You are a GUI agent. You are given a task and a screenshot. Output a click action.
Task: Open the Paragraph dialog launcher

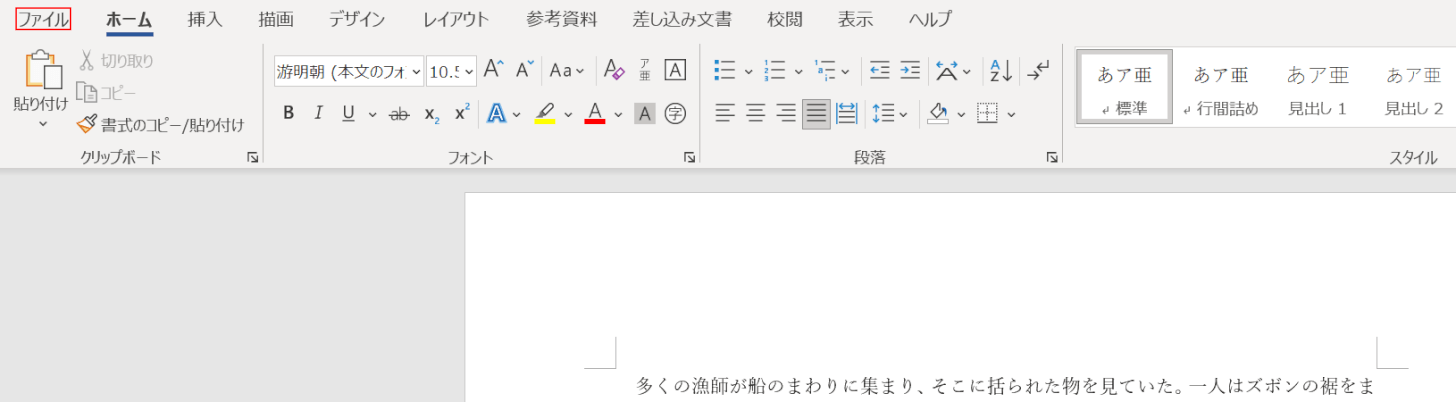pyautogui.click(x=1051, y=157)
